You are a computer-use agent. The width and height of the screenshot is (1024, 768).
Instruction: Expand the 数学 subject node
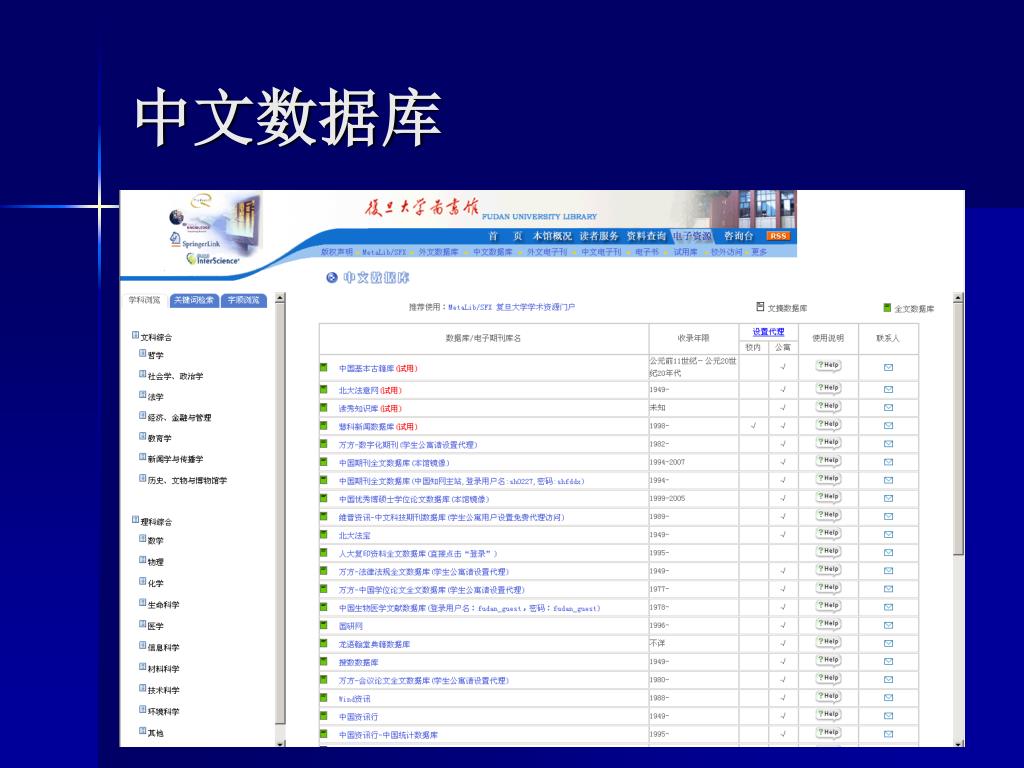[x=142, y=539]
